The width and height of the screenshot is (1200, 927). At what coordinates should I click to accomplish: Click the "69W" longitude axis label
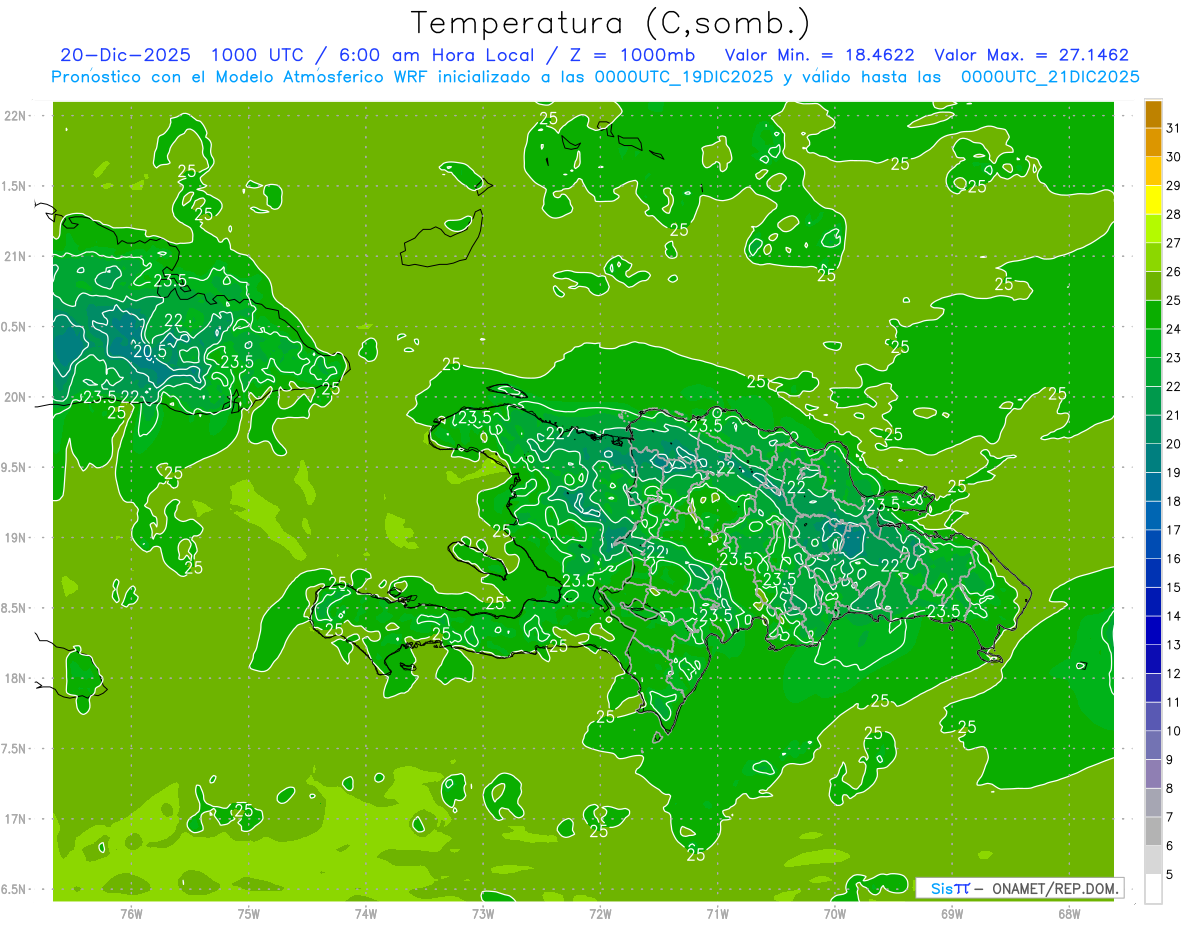click(x=952, y=913)
